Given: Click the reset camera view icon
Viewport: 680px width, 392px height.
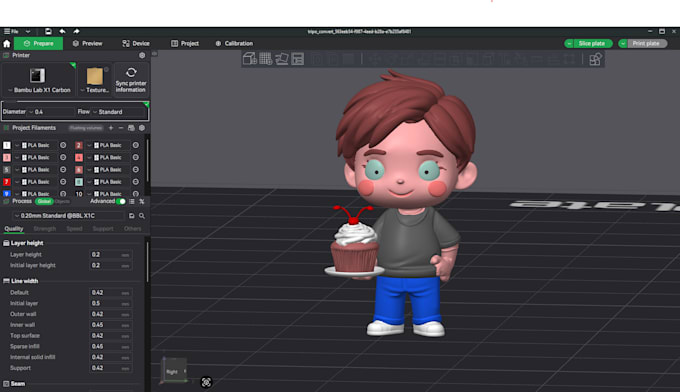Looking at the screenshot, I should (x=206, y=382).
